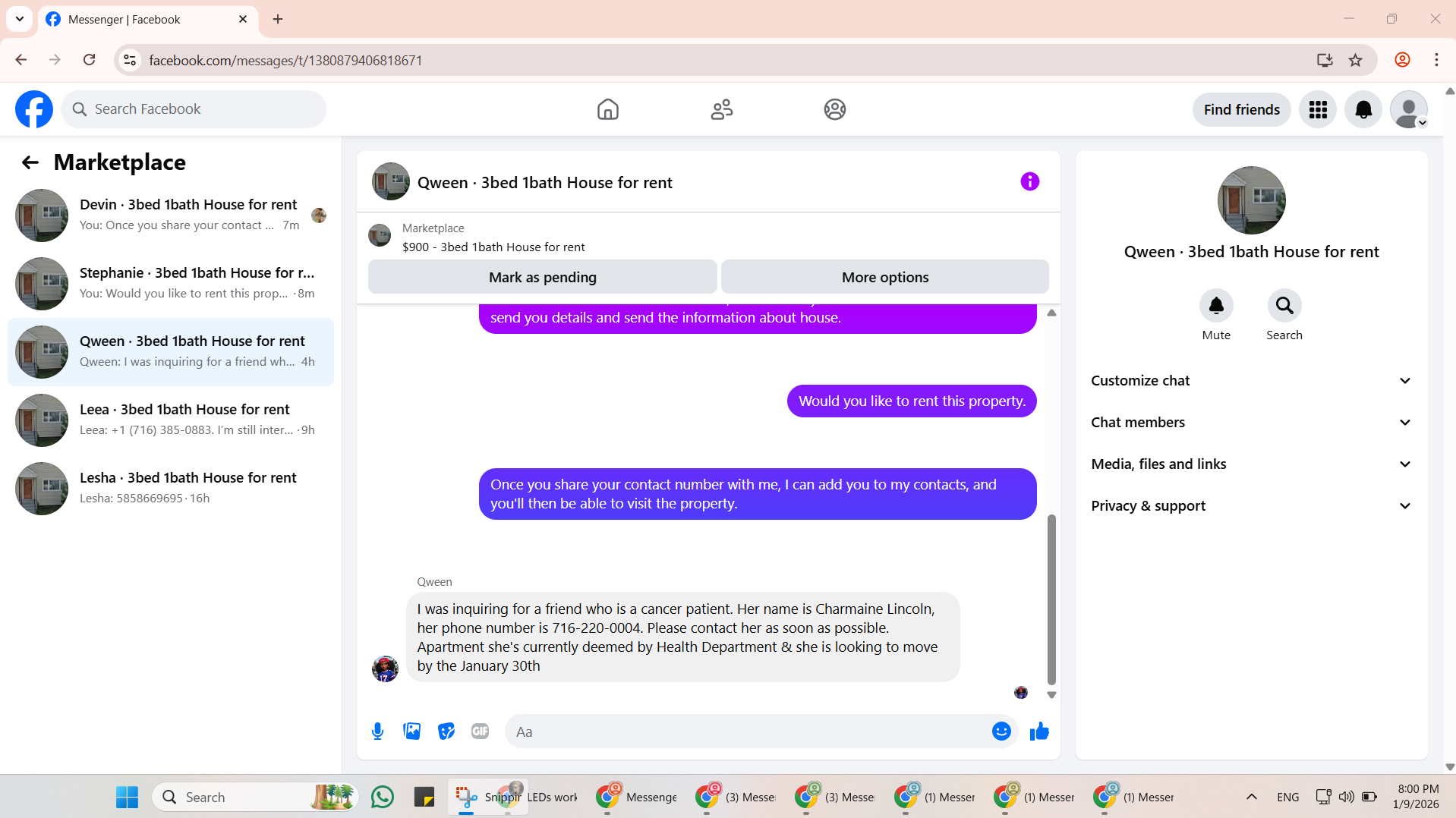Open the Facebook menu grid icon

click(x=1318, y=110)
